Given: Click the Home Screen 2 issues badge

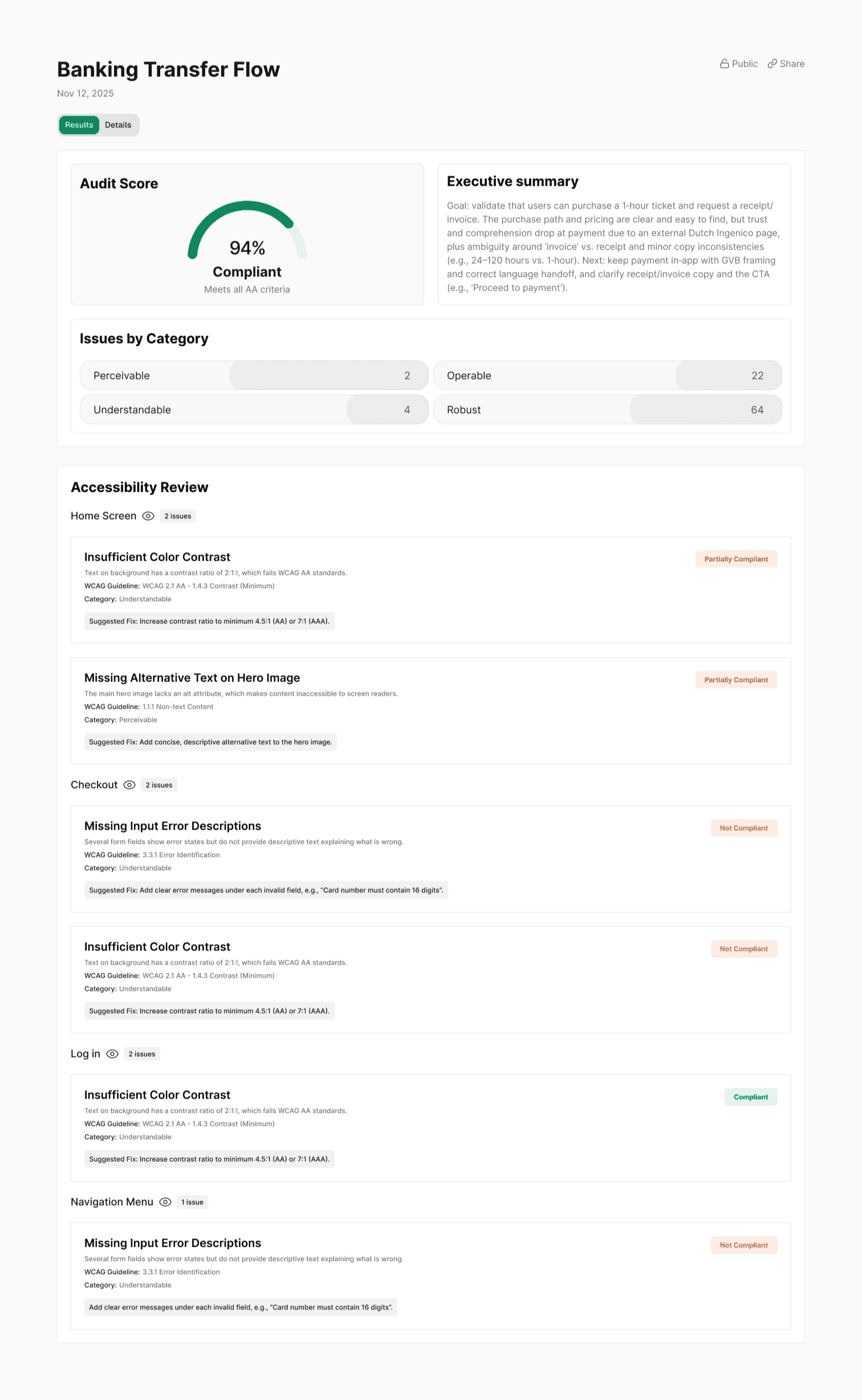Looking at the screenshot, I should (178, 516).
